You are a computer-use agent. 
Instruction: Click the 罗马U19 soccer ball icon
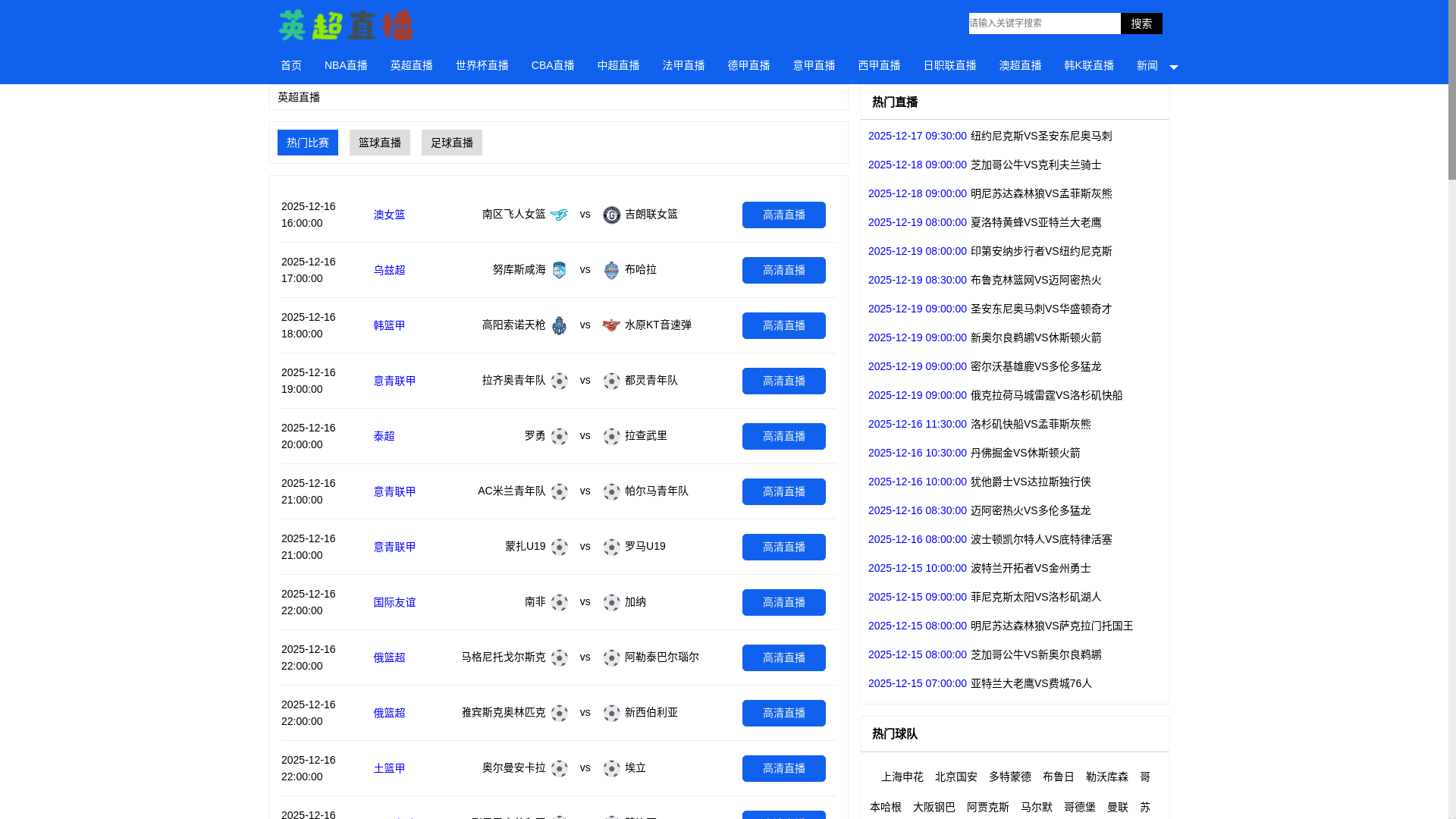(x=612, y=547)
